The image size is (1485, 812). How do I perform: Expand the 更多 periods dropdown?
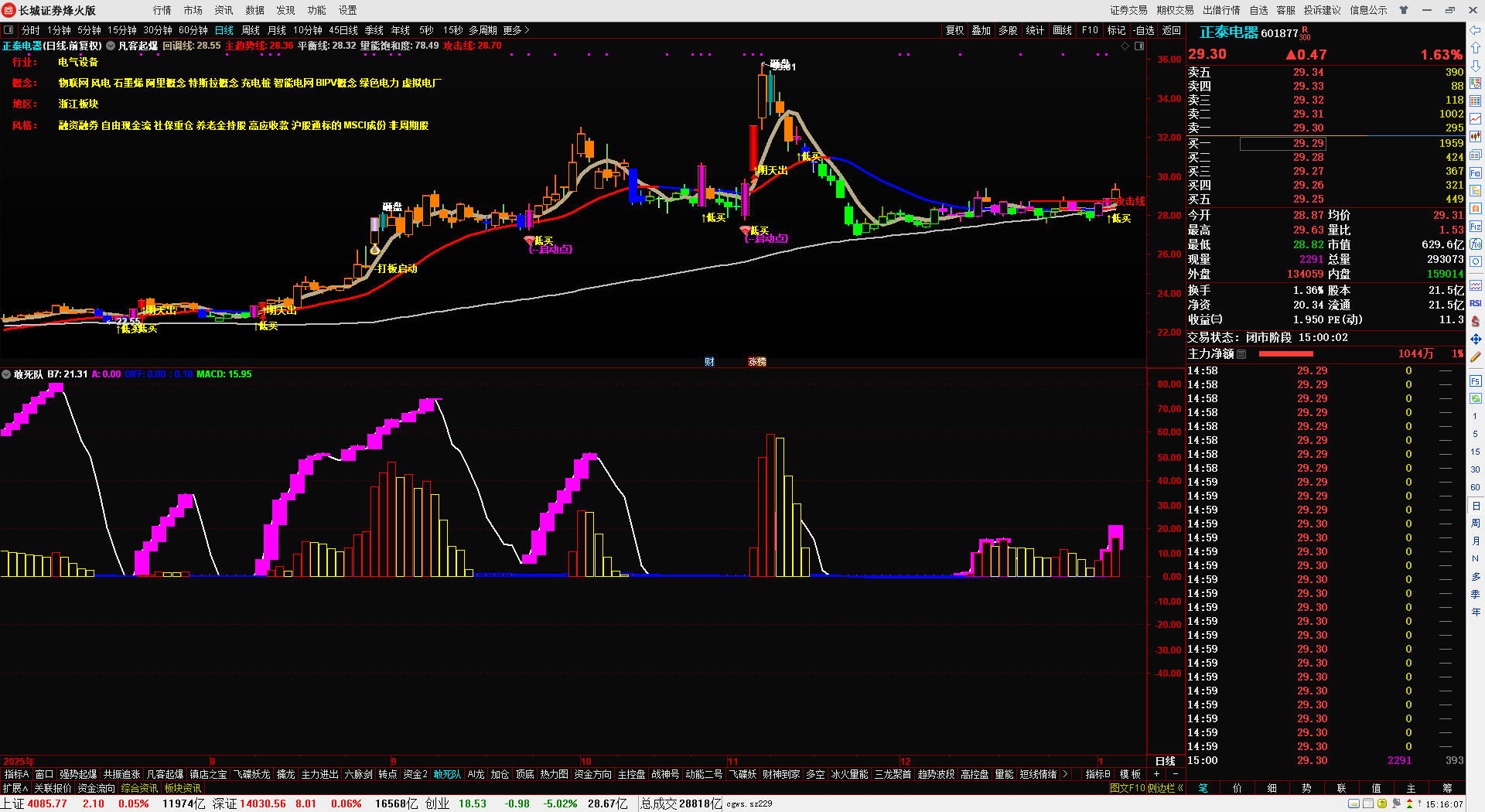coord(516,30)
